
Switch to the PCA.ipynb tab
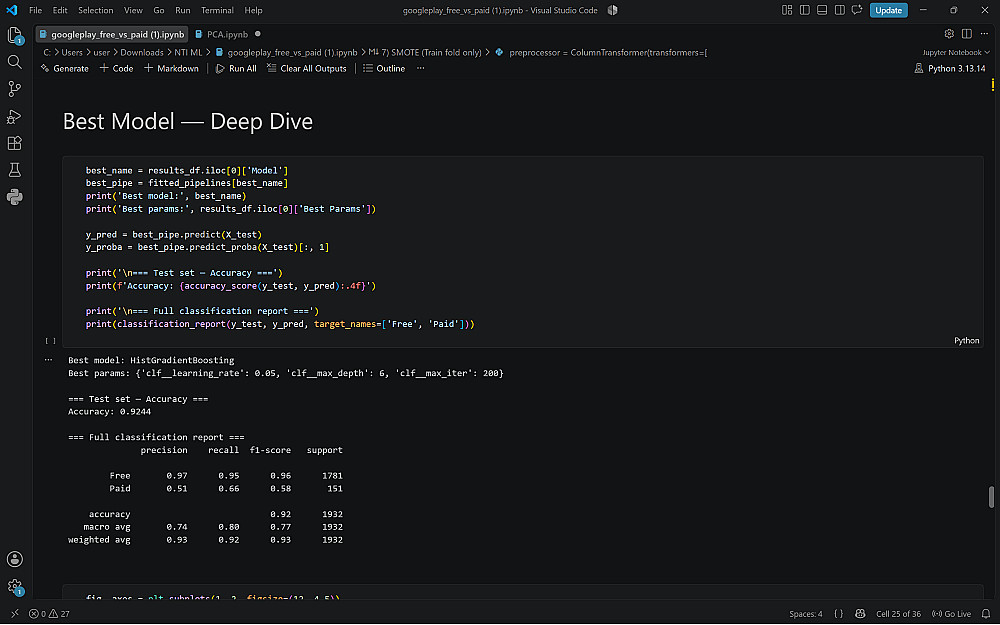point(227,34)
